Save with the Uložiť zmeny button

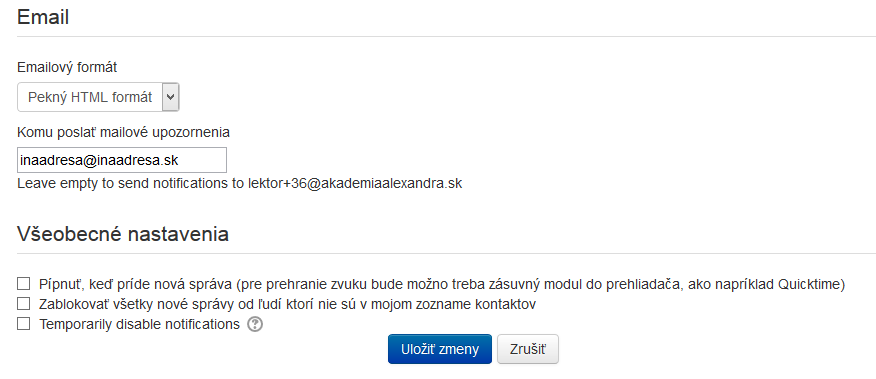pos(440,349)
